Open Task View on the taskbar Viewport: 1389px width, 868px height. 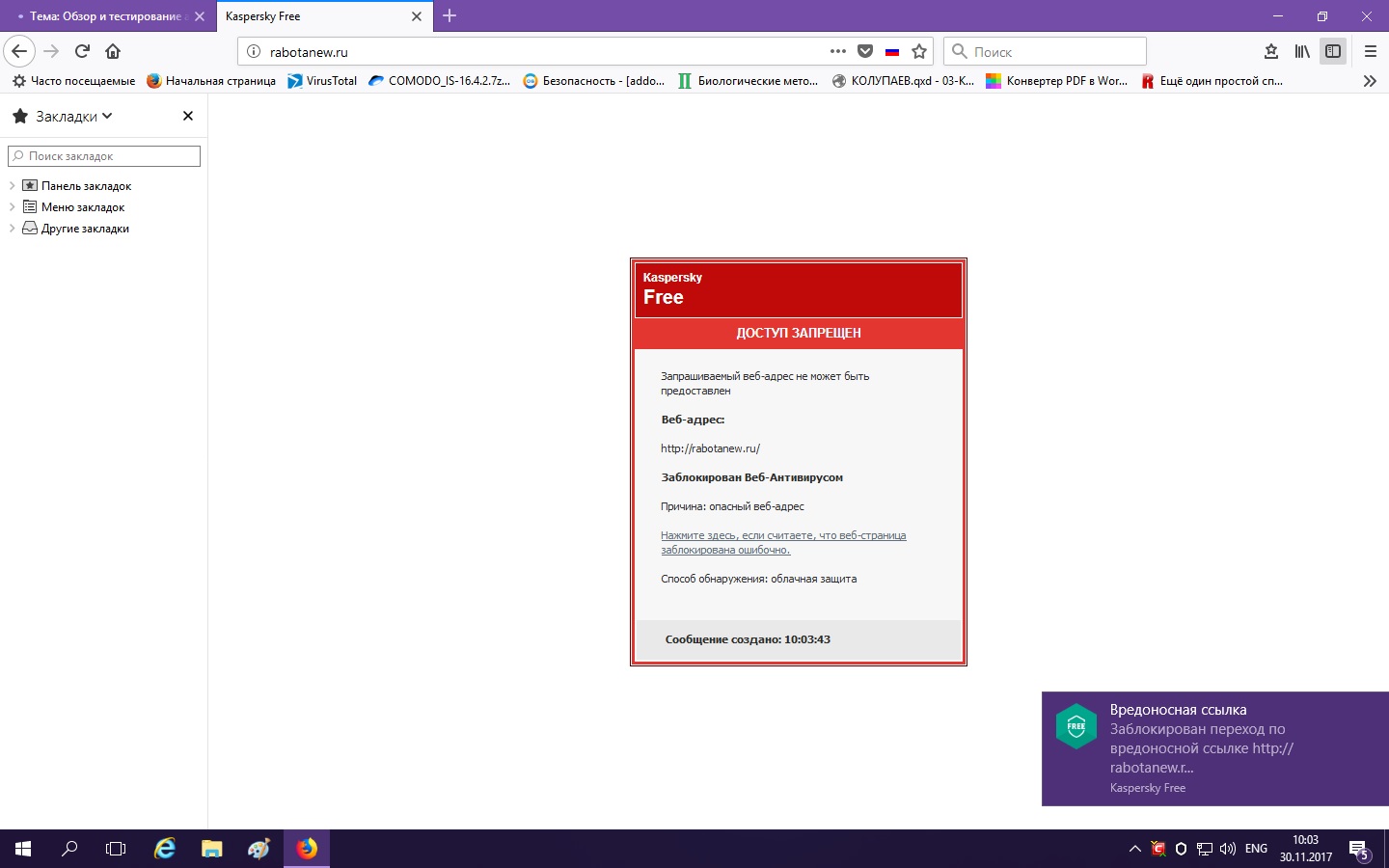click(x=116, y=849)
